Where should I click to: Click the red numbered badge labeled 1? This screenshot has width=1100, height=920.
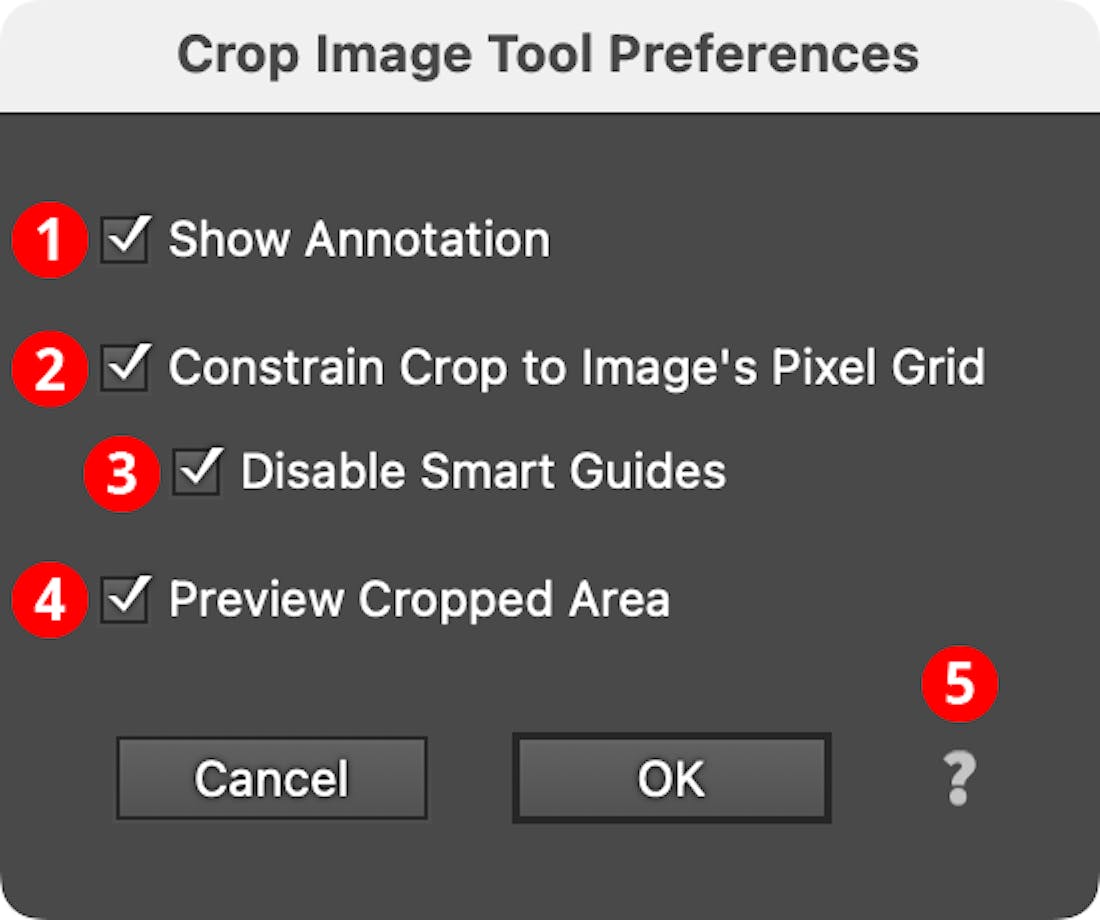tap(48, 238)
